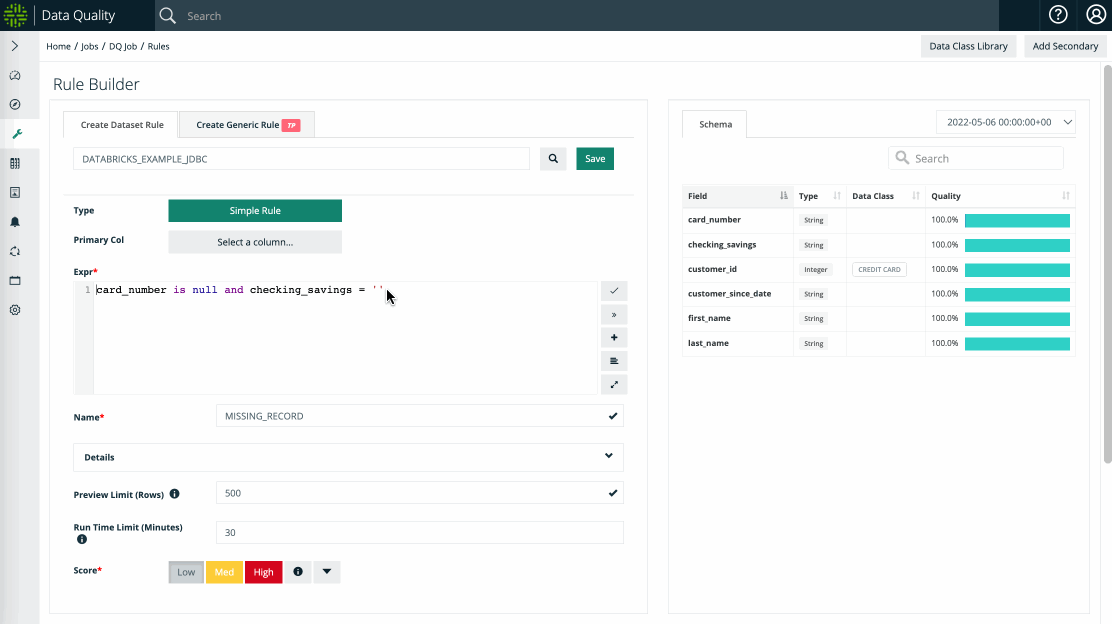Expand the Details section

click(348, 457)
